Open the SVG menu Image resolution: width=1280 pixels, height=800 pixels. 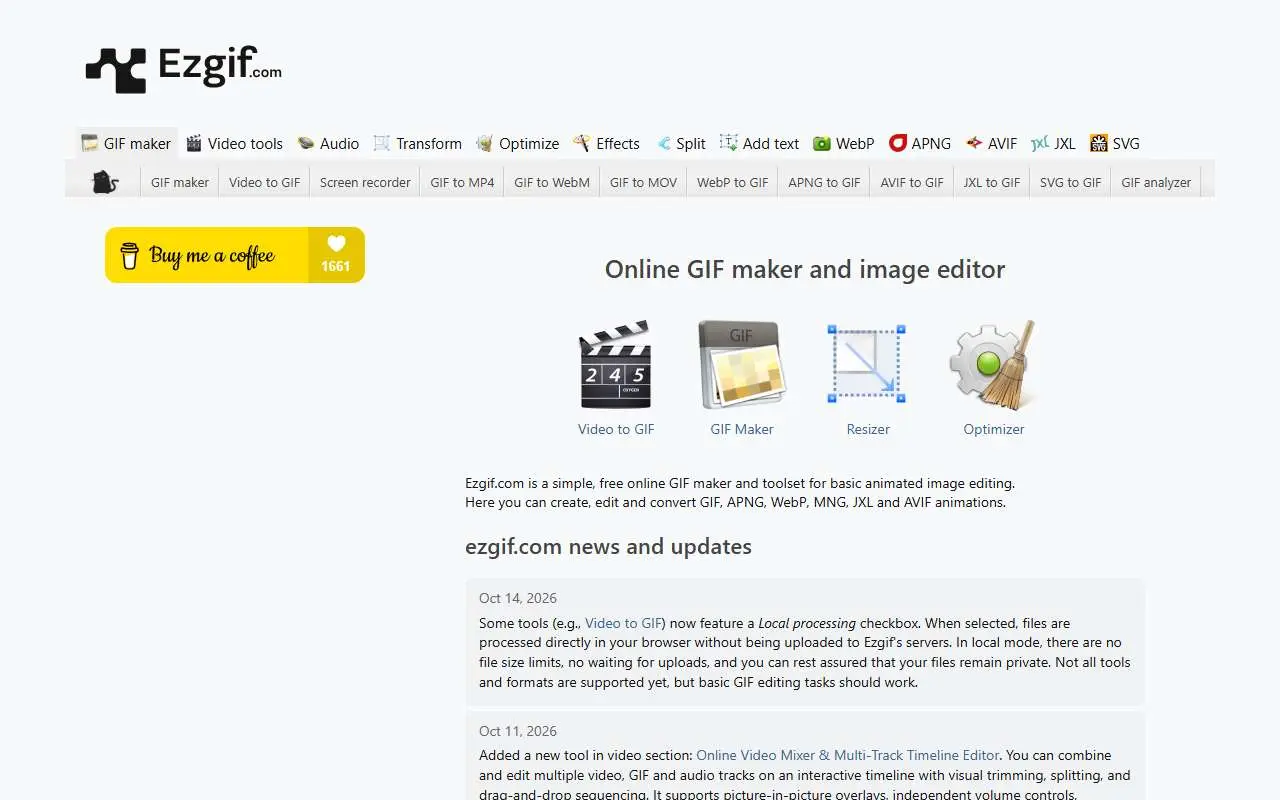[1114, 143]
